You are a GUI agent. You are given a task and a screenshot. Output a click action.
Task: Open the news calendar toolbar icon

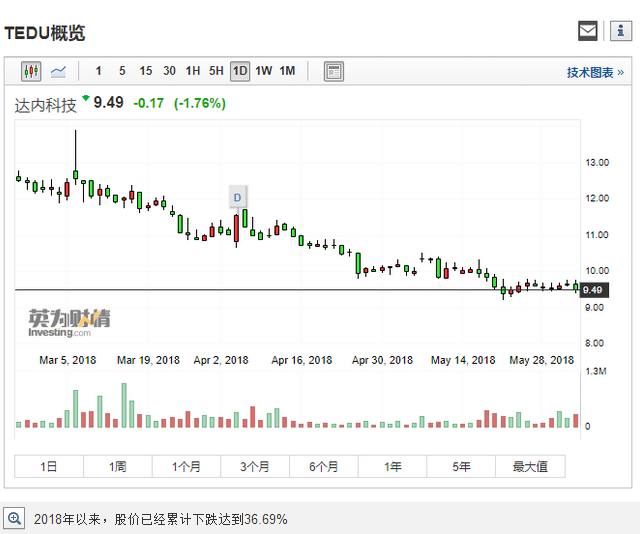(x=333, y=71)
